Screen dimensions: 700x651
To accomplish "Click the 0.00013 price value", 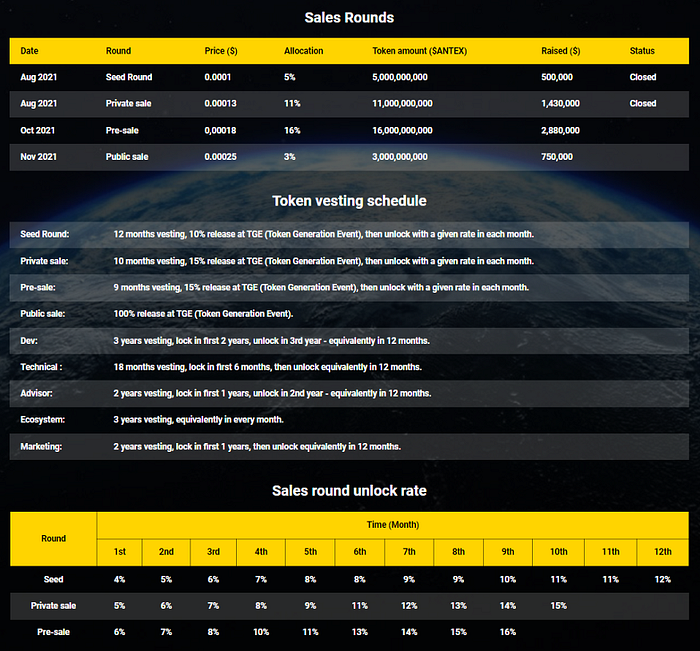I will click(221, 104).
